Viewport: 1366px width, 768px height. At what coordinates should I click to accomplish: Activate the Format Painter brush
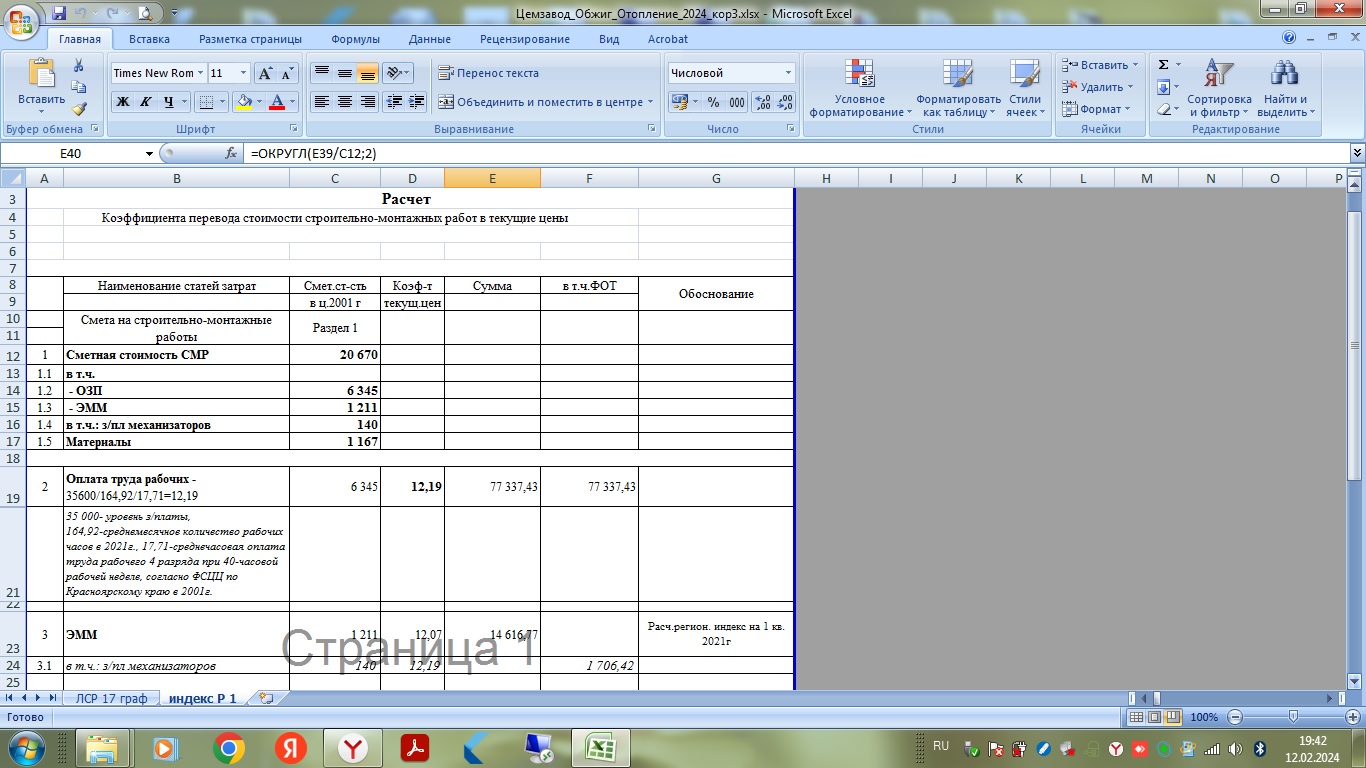tap(79, 109)
